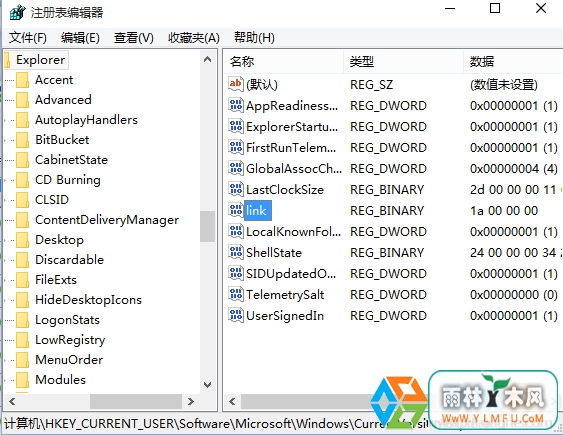Click the link binary value icon
Screen dimensions: 563x435
pyautogui.click(x=236, y=210)
